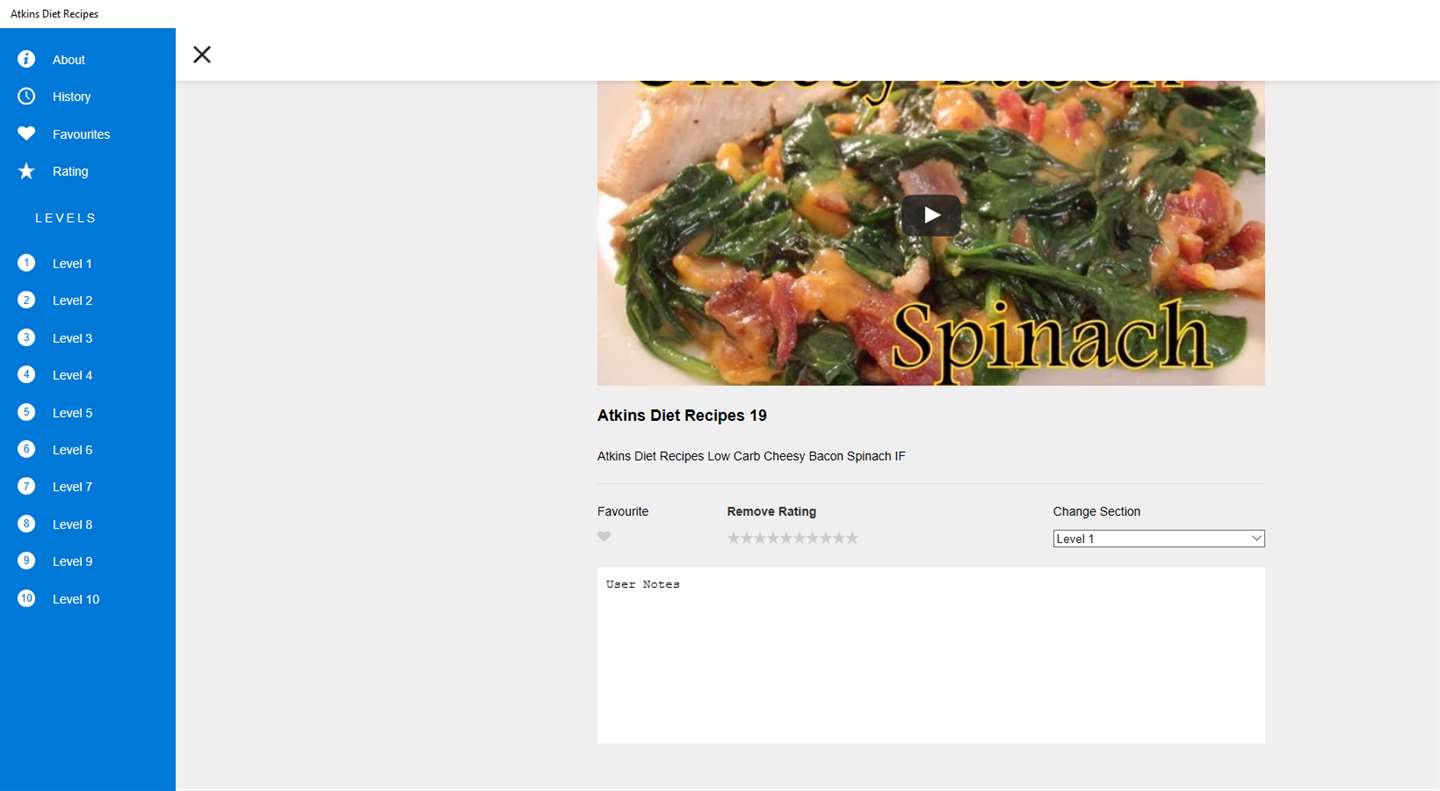Go to Level 7 in sidebar
The width and height of the screenshot is (1440, 791).
click(x=72, y=487)
